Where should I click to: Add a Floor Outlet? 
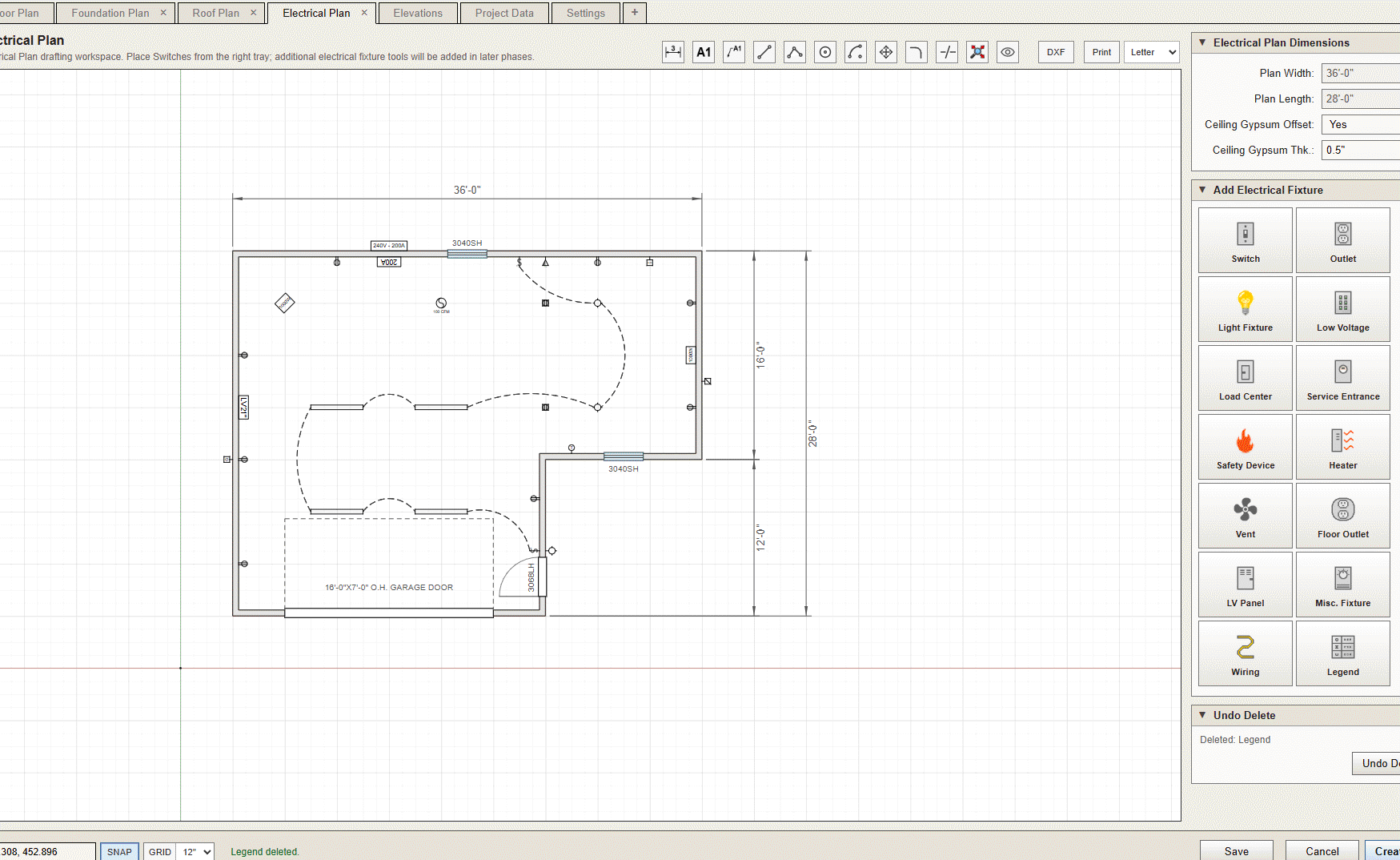(1343, 516)
